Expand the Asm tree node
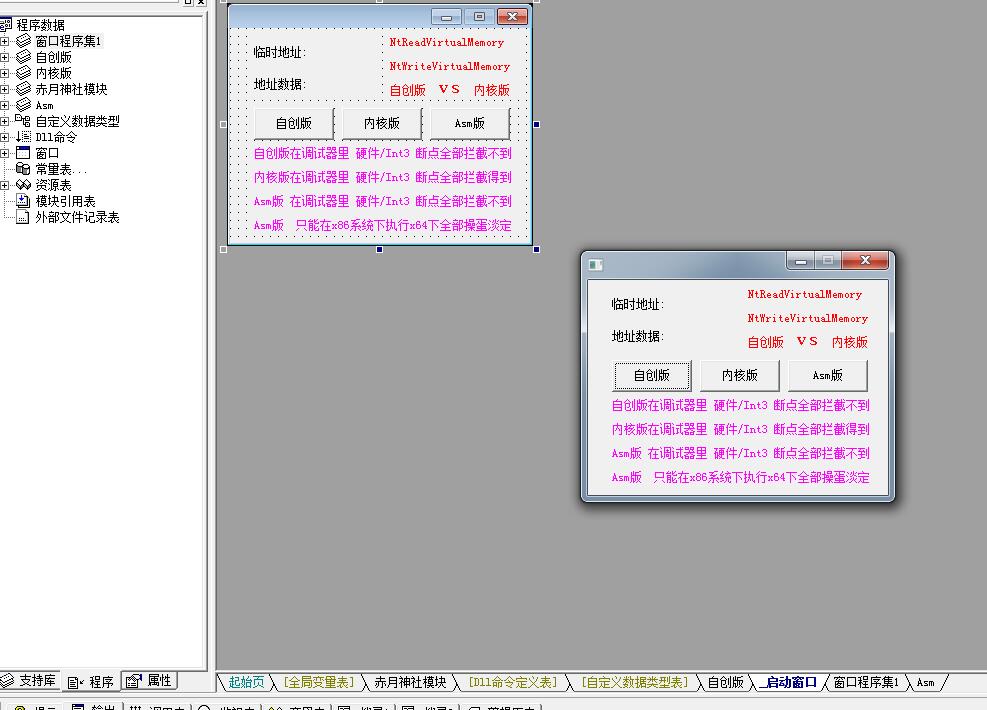This screenshot has width=987, height=710. click(x=4, y=105)
